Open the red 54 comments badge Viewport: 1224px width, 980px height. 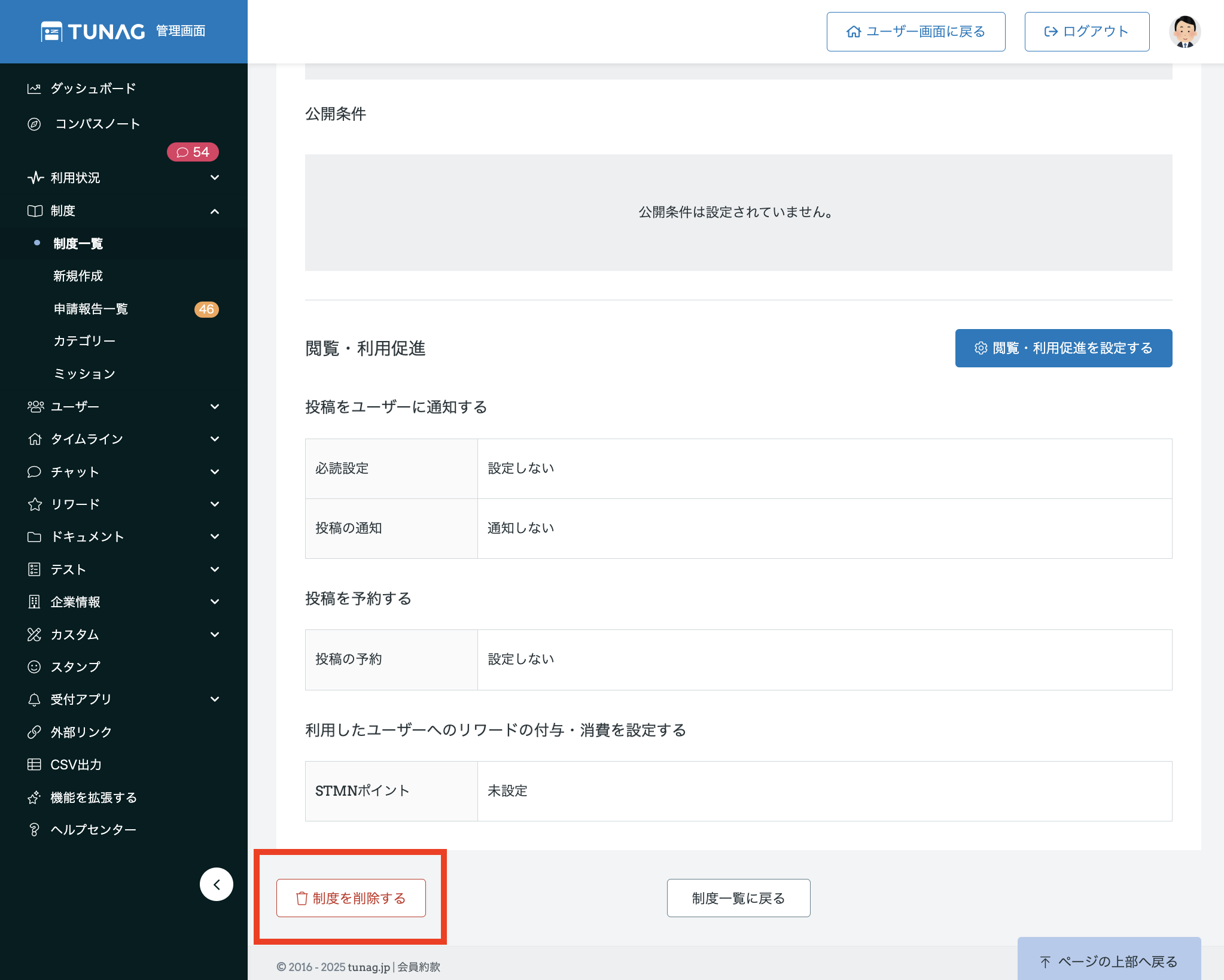click(x=193, y=152)
